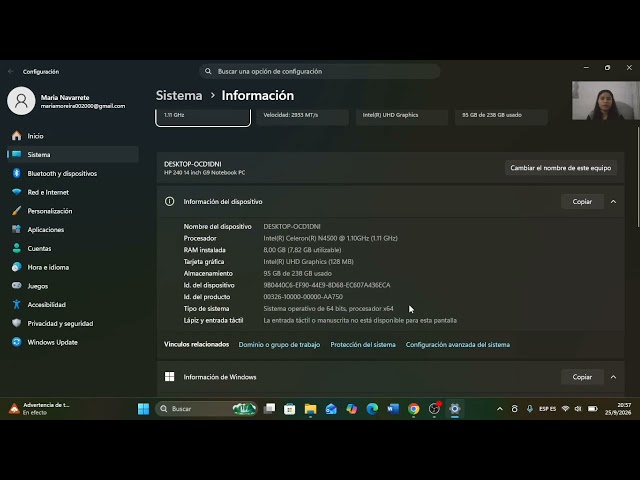Collapse the Información de Windows section
Viewport: 640px width, 480px height.
[x=613, y=377]
